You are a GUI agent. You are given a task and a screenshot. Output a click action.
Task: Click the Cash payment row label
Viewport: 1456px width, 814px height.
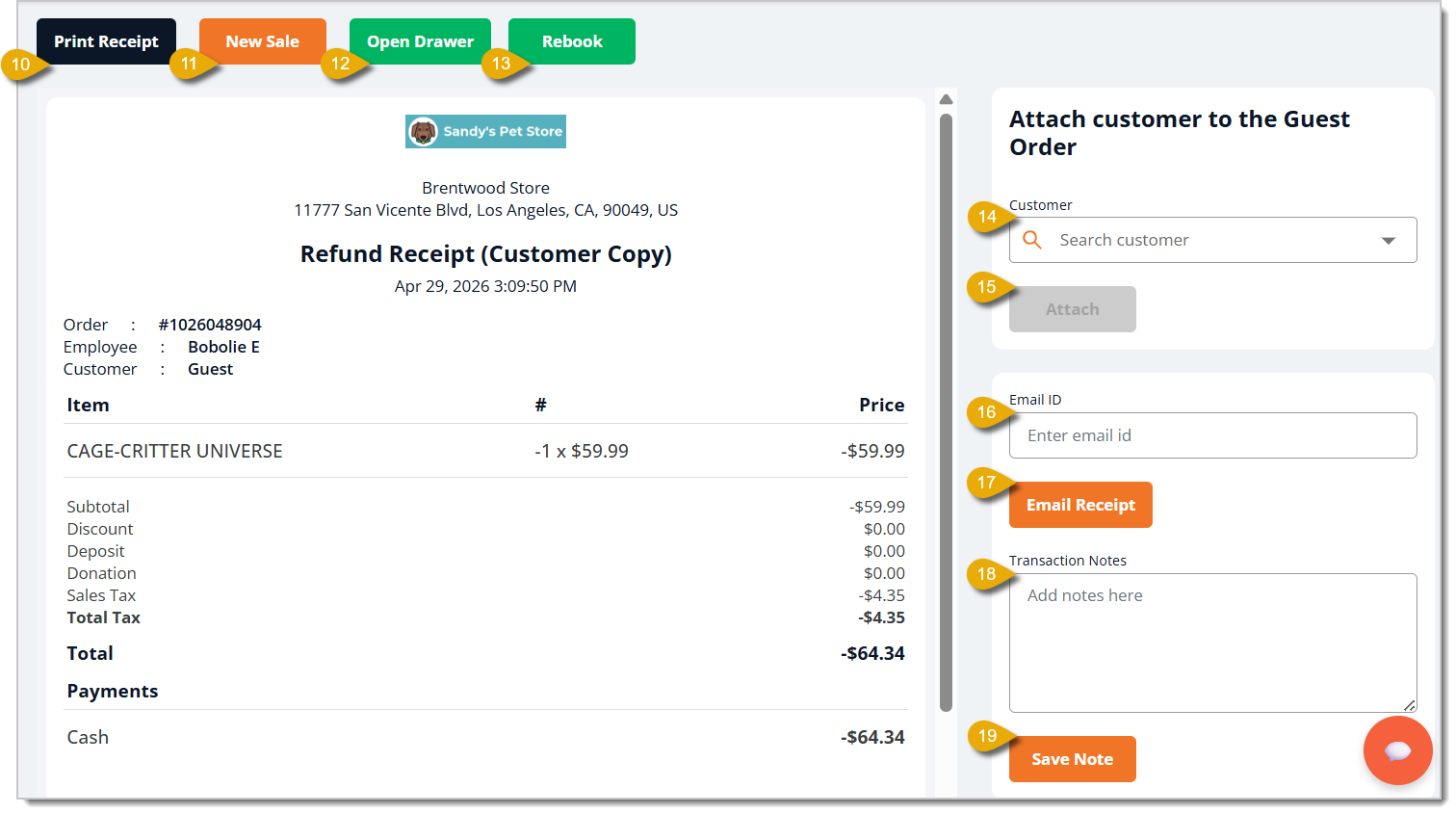tap(88, 737)
